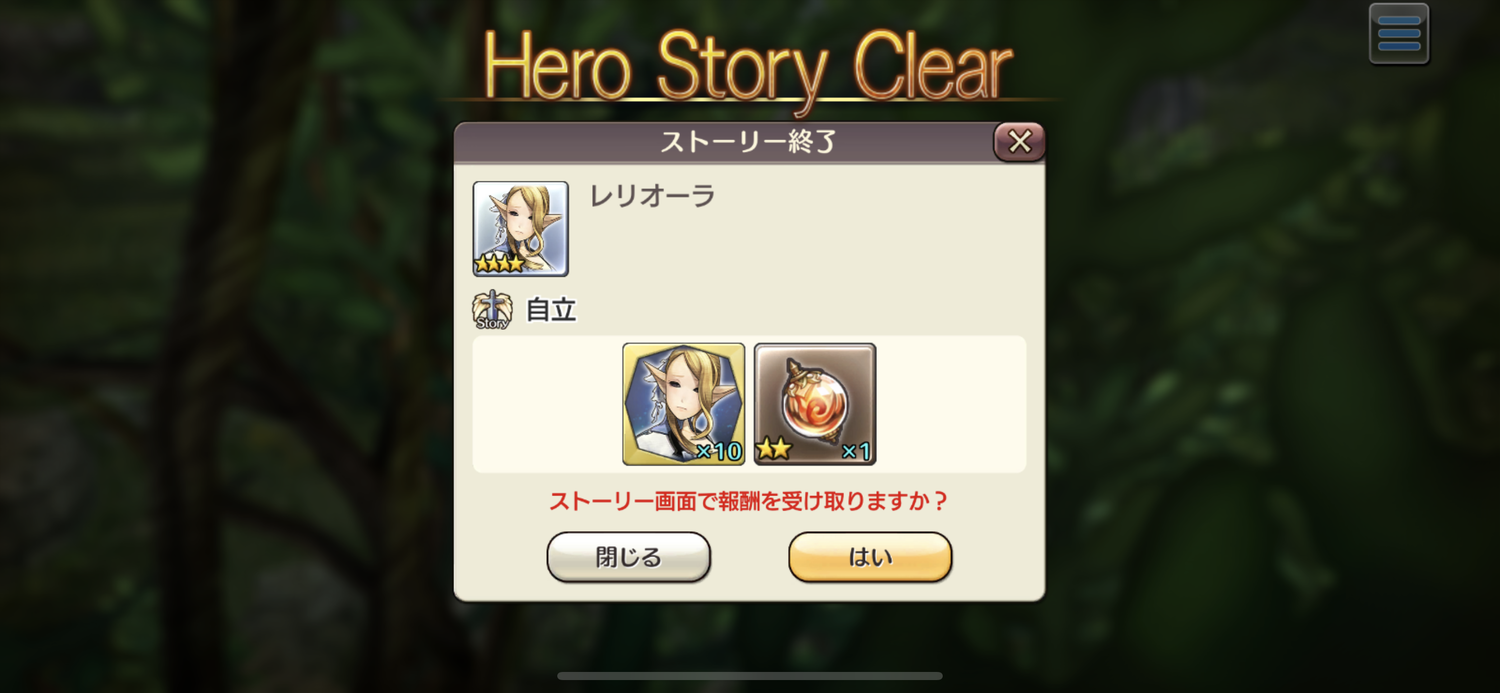The image size is (1500, 693).
Task: Click the 閉じる button
Action: click(628, 557)
